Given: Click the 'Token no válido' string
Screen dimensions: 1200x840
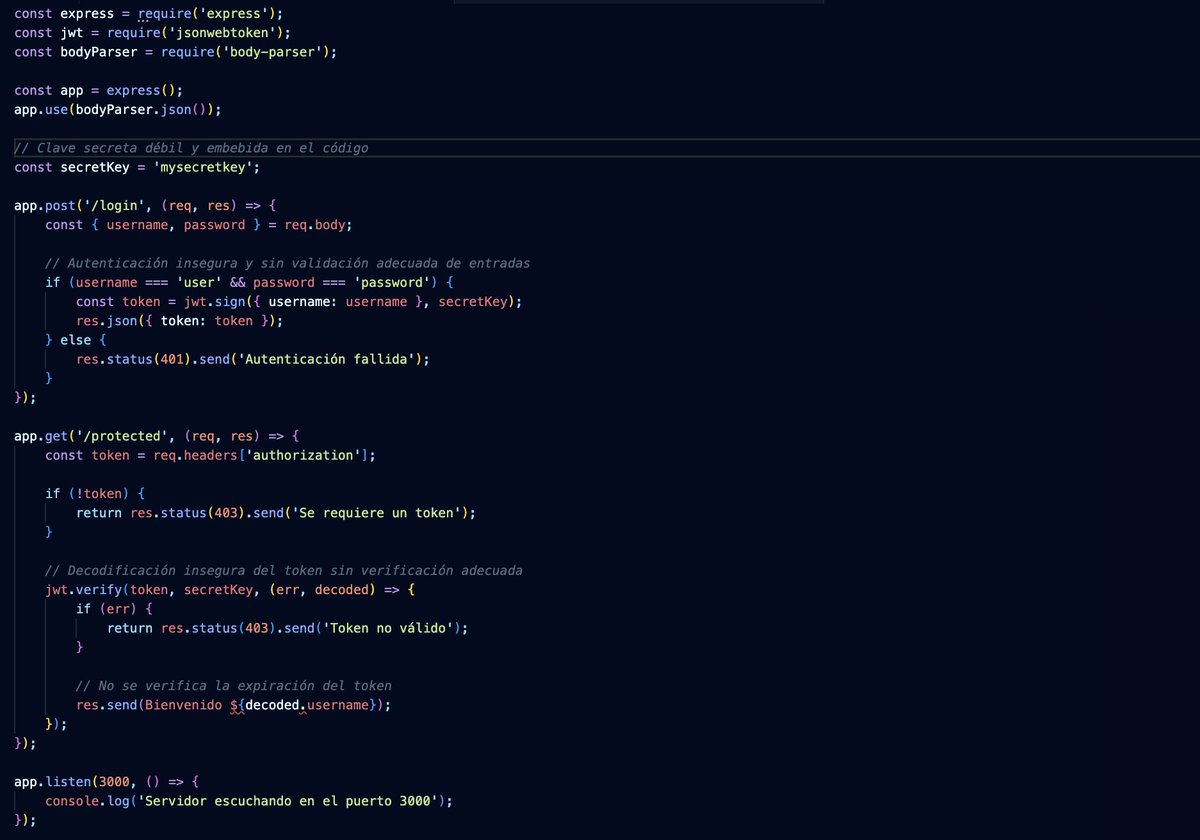Looking at the screenshot, I should click(388, 628).
